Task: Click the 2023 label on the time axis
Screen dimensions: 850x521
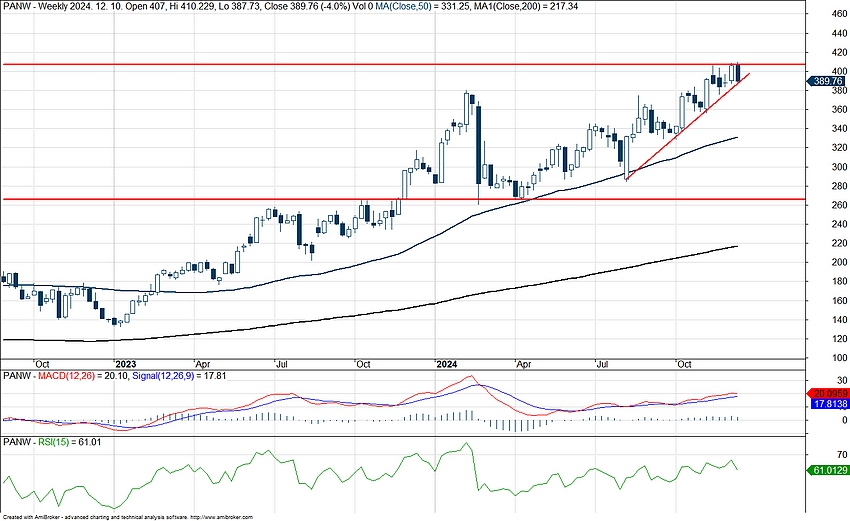Action: [126, 364]
